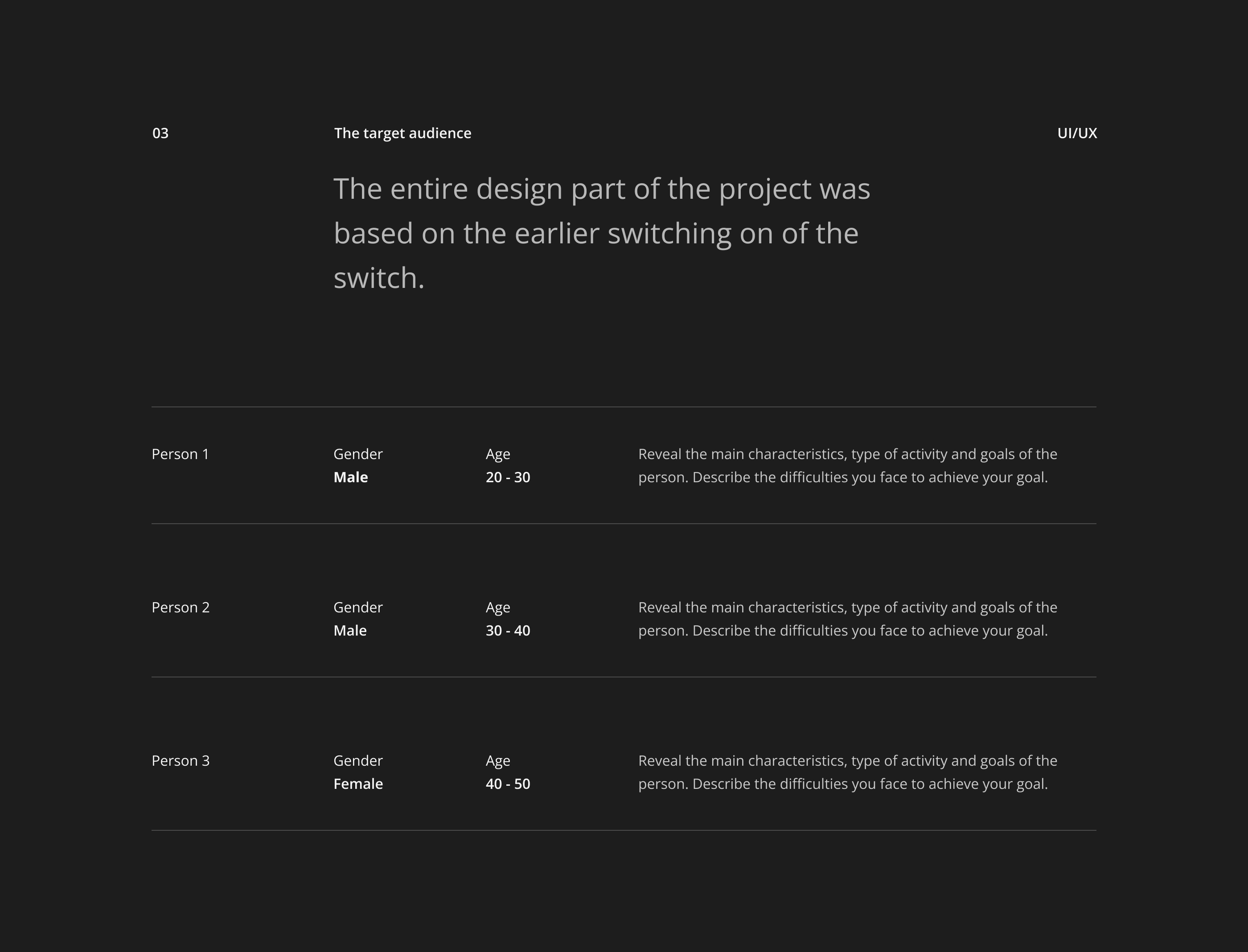This screenshot has height=952, width=1248.
Task: Click Person 2's 'Male' gender value
Action: click(350, 631)
